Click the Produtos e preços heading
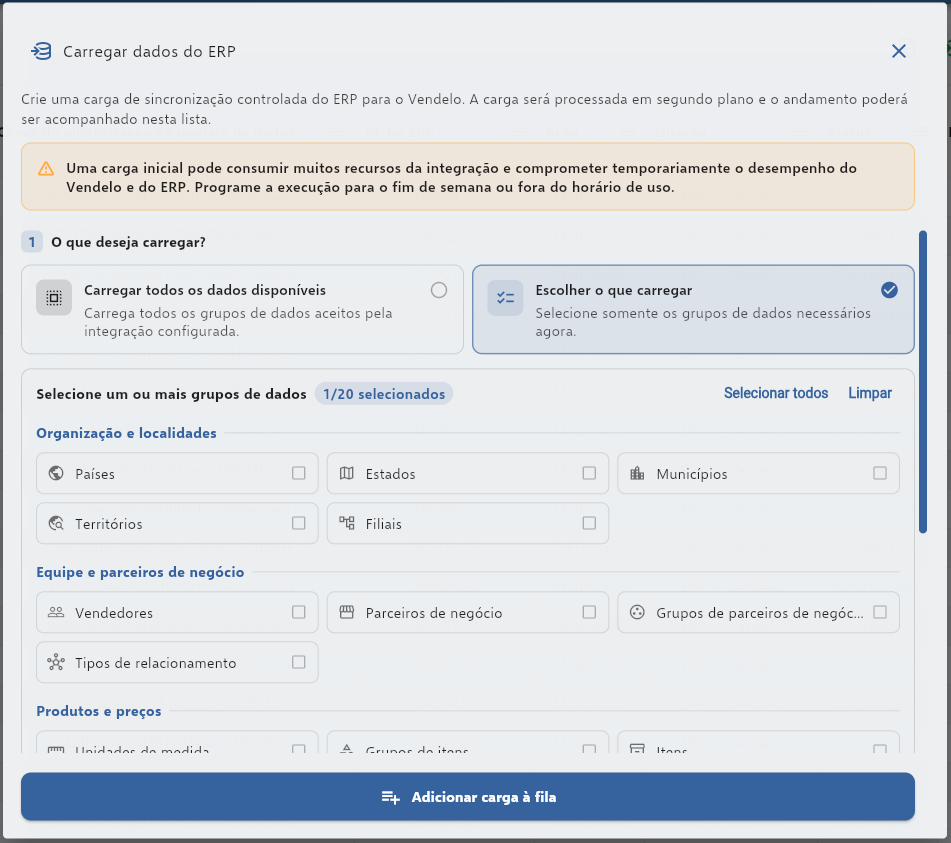The width and height of the screenshot is (951, 843). tap(99, 711)
